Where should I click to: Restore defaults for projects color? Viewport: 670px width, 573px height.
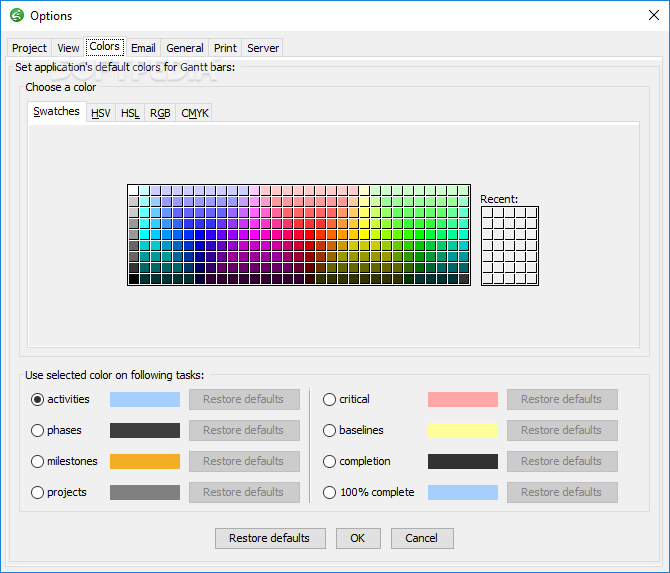tap(244, 493)
